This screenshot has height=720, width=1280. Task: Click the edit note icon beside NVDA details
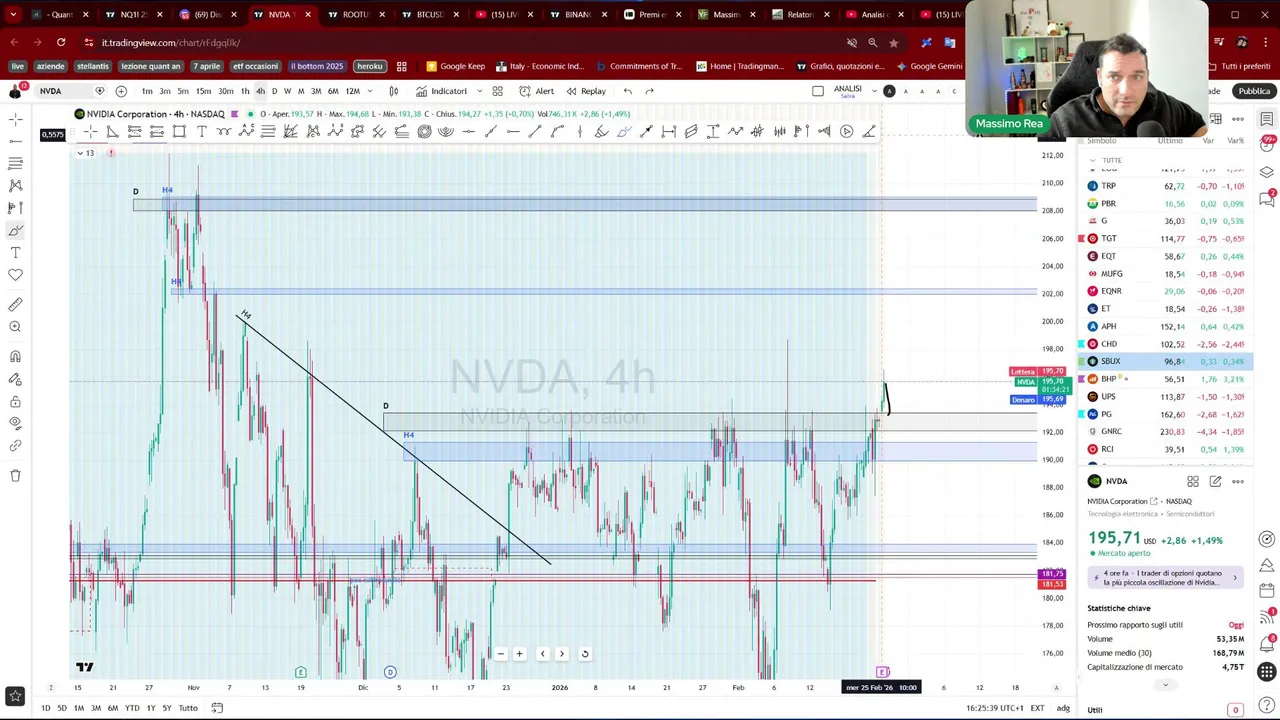point(1215,481)
